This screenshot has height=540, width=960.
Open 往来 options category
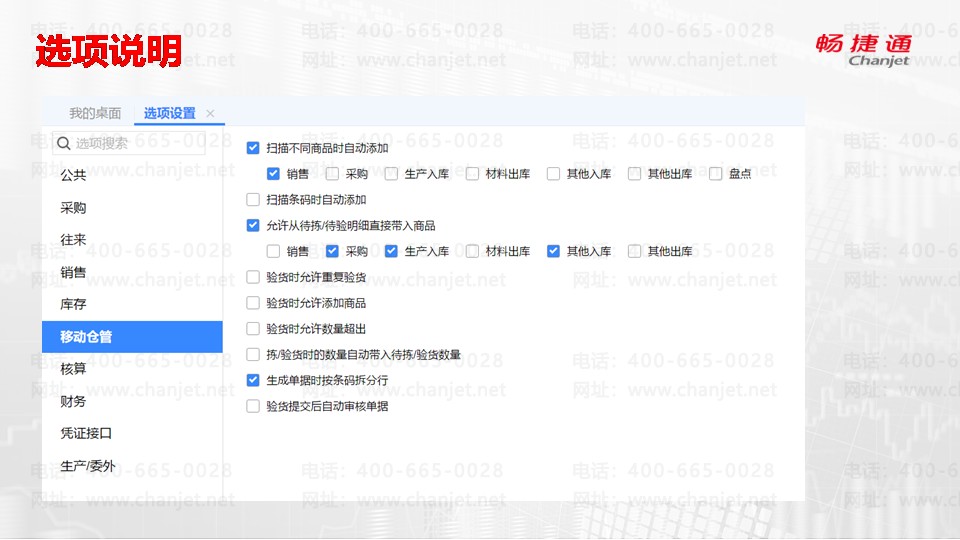(x=132, y=240)
